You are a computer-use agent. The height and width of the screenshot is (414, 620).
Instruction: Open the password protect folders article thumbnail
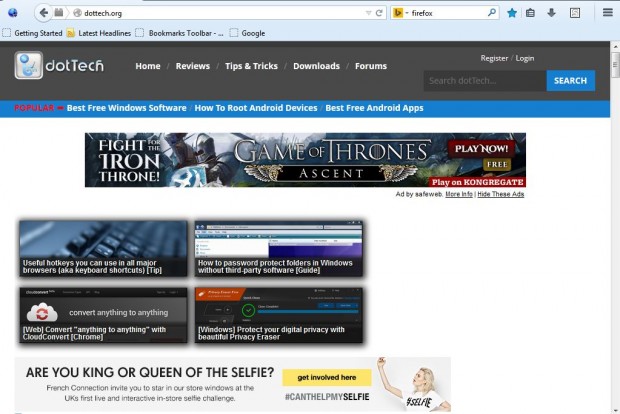tap(279, 248)
